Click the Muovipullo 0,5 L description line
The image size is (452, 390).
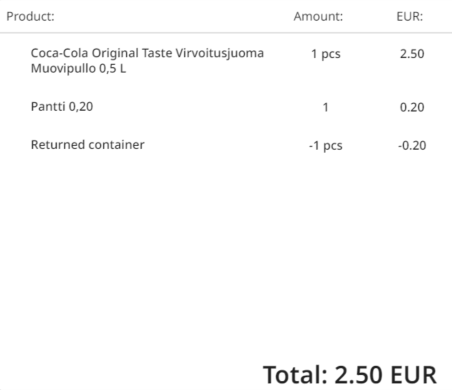point(78,69)
